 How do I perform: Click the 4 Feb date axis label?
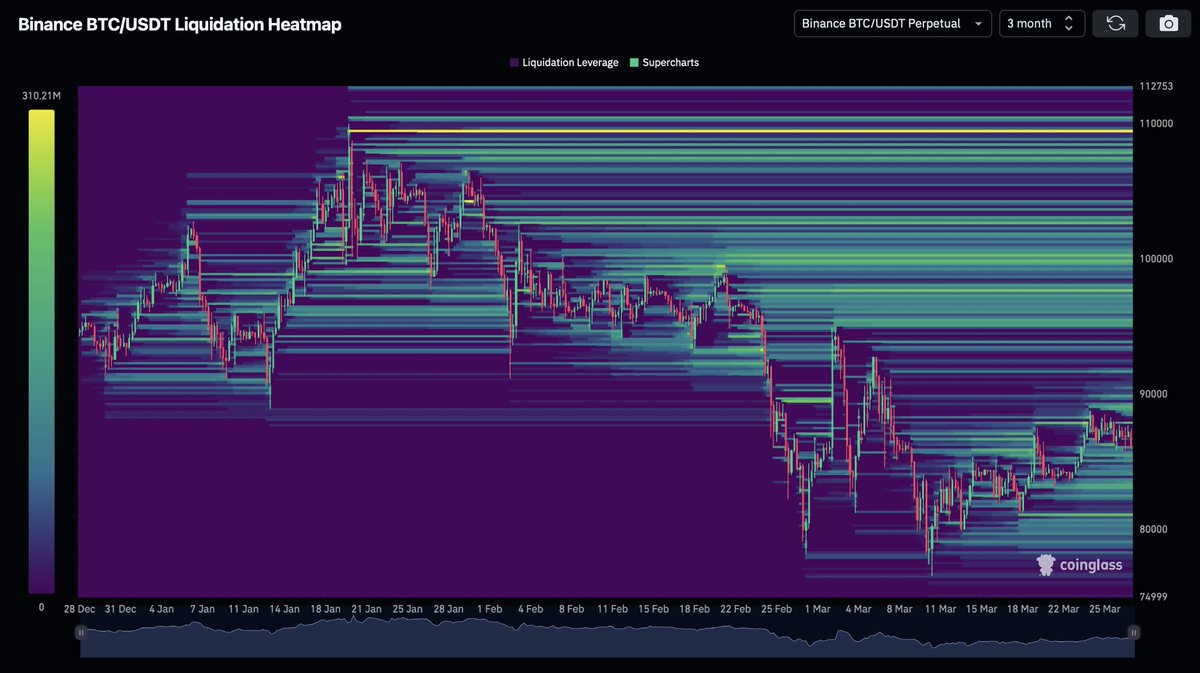pyautogui.click(x=530, y=608)
